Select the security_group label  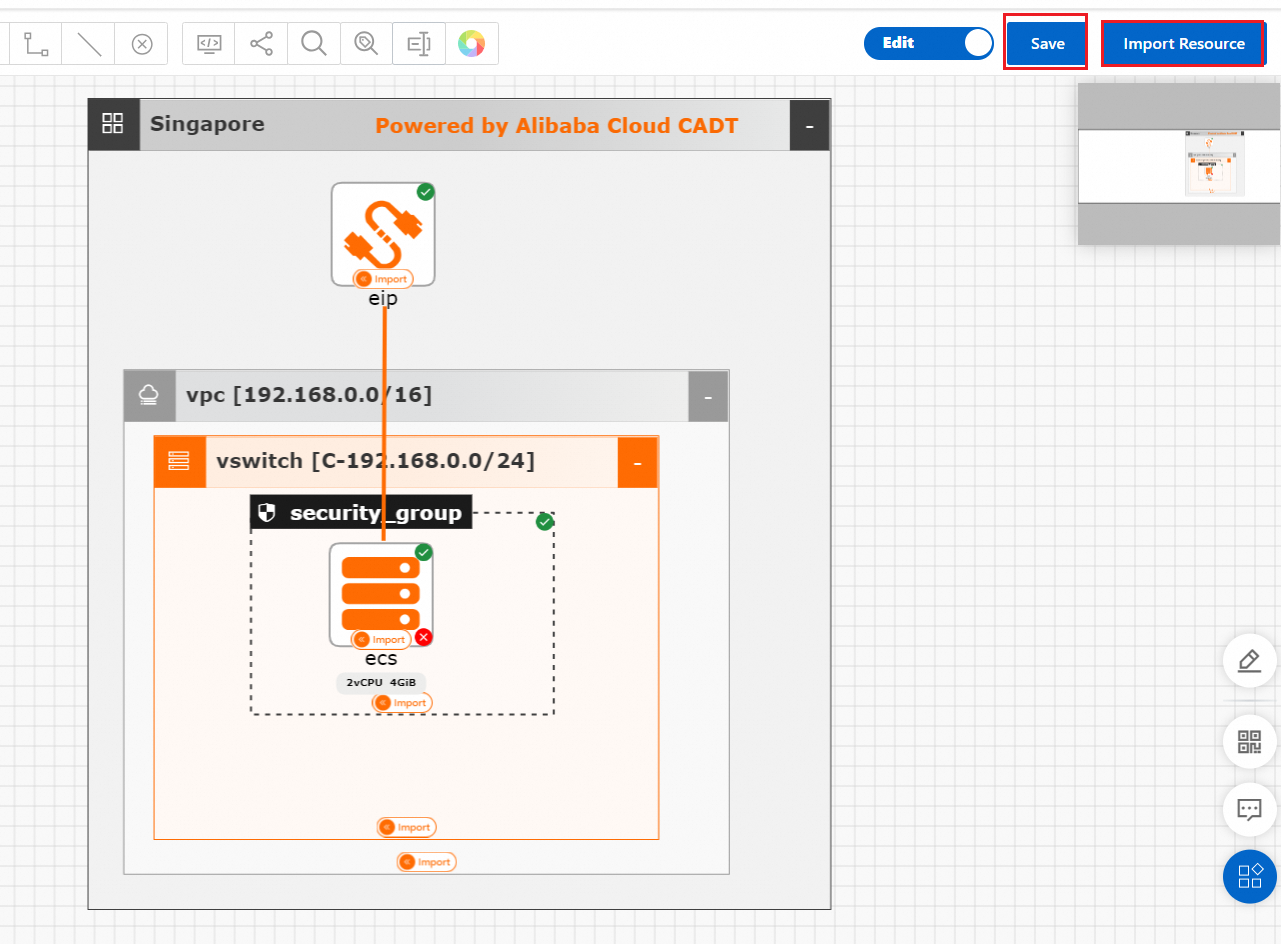[x=376, y=513]
